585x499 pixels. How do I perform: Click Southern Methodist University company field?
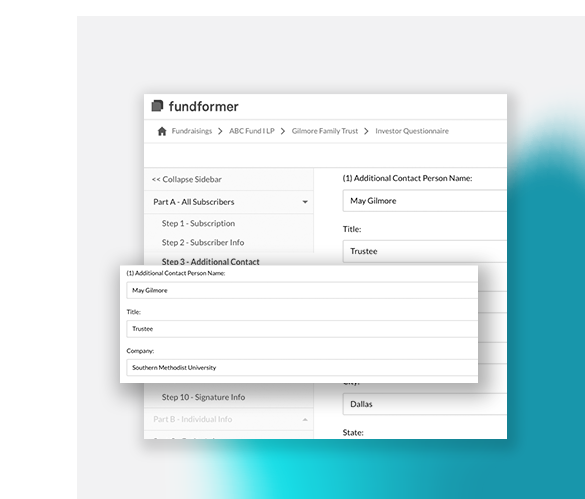(302, 368)
